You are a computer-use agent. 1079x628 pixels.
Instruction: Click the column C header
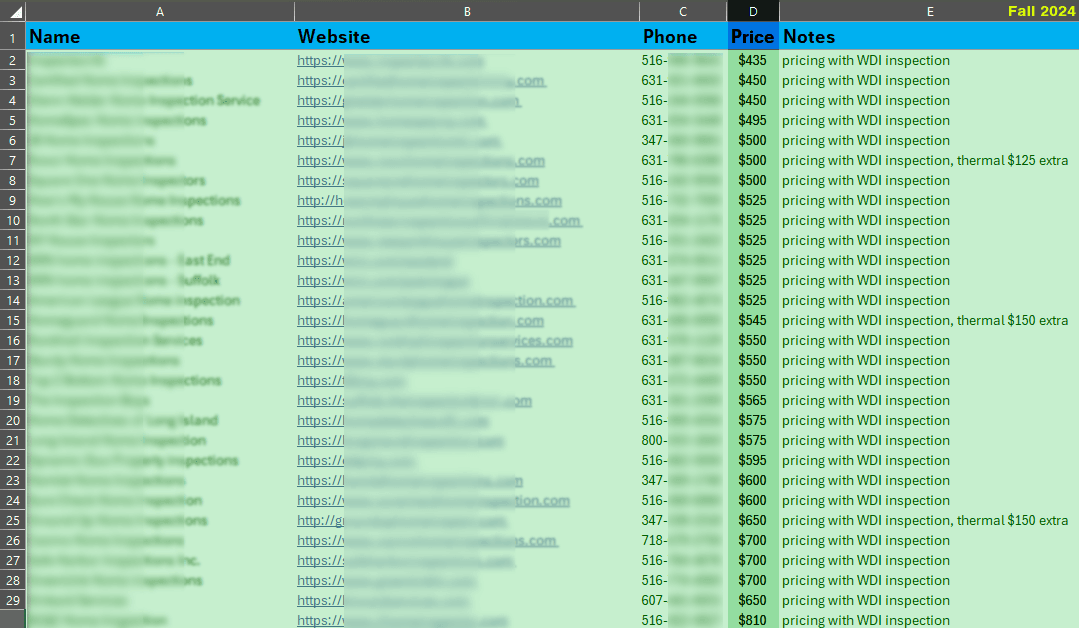coord(683,11)
